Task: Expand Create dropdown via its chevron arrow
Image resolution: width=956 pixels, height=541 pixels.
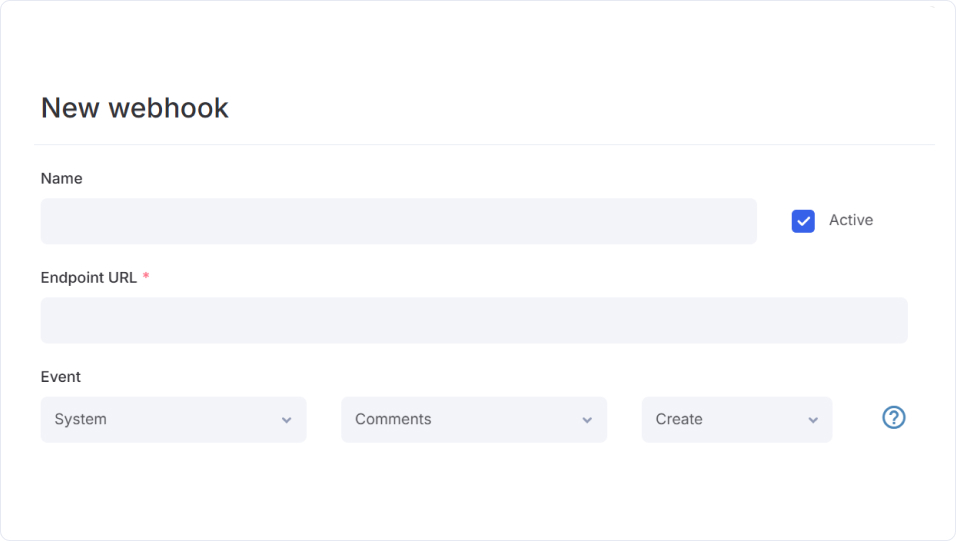Action: [813, 420]
